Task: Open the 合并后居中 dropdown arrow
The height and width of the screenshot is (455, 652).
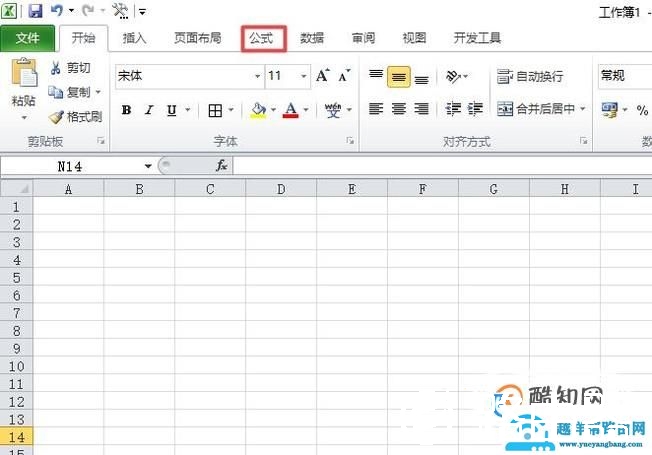Action: click(x=583, y=109)
